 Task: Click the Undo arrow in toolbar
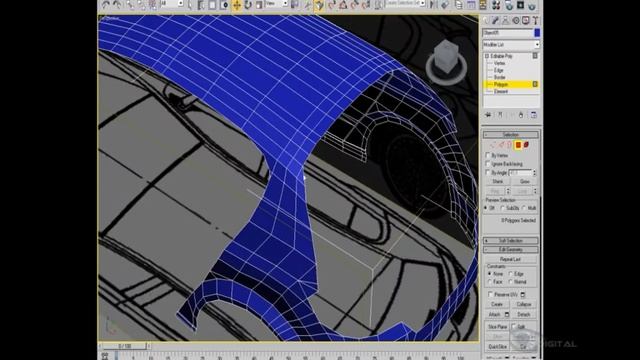[x=106, y=5]
